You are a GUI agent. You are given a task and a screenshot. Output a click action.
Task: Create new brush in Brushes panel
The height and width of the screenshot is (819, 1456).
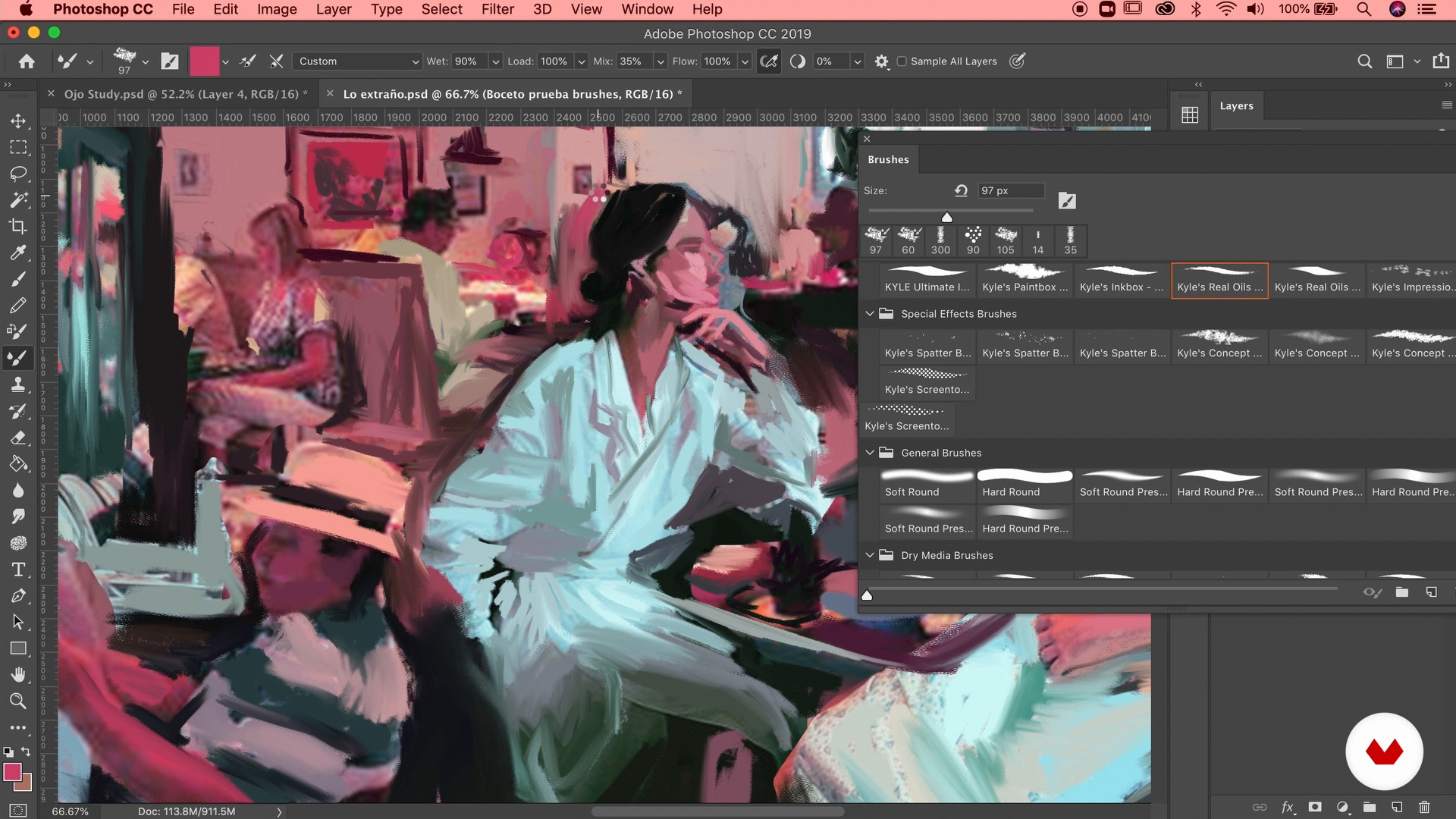(x=1431, y=592)
